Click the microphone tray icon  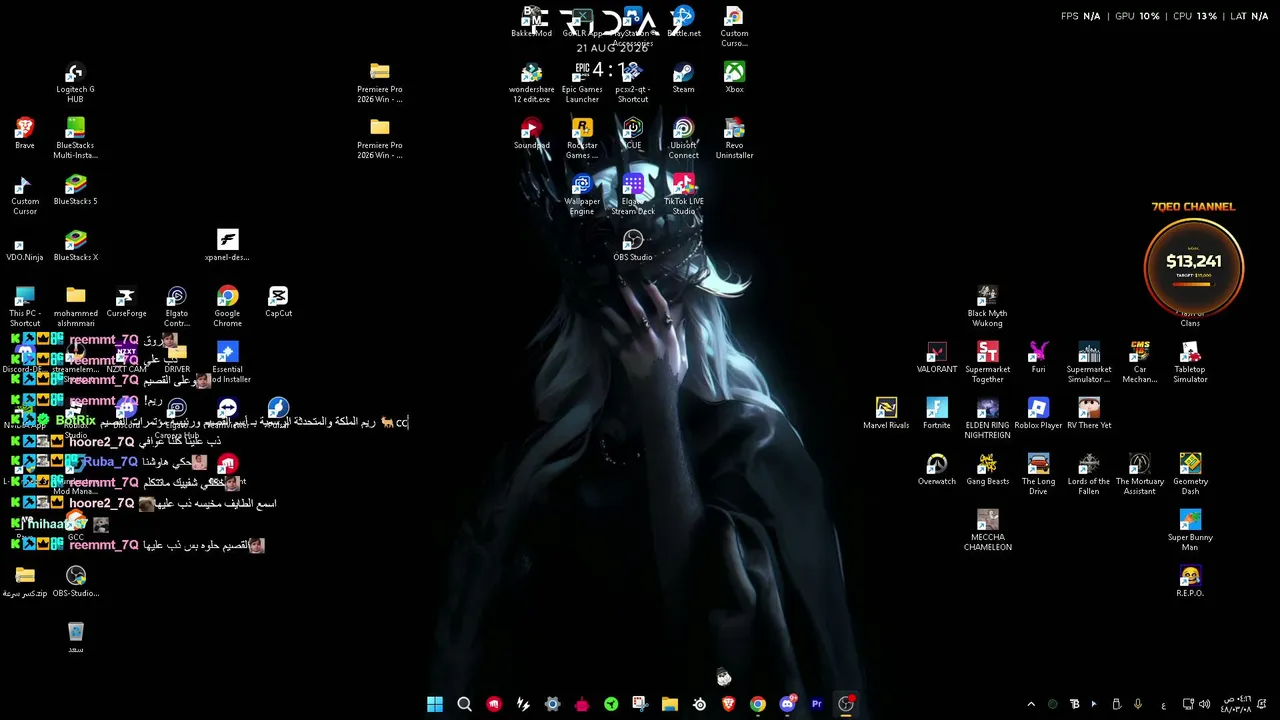point(1138,704)
